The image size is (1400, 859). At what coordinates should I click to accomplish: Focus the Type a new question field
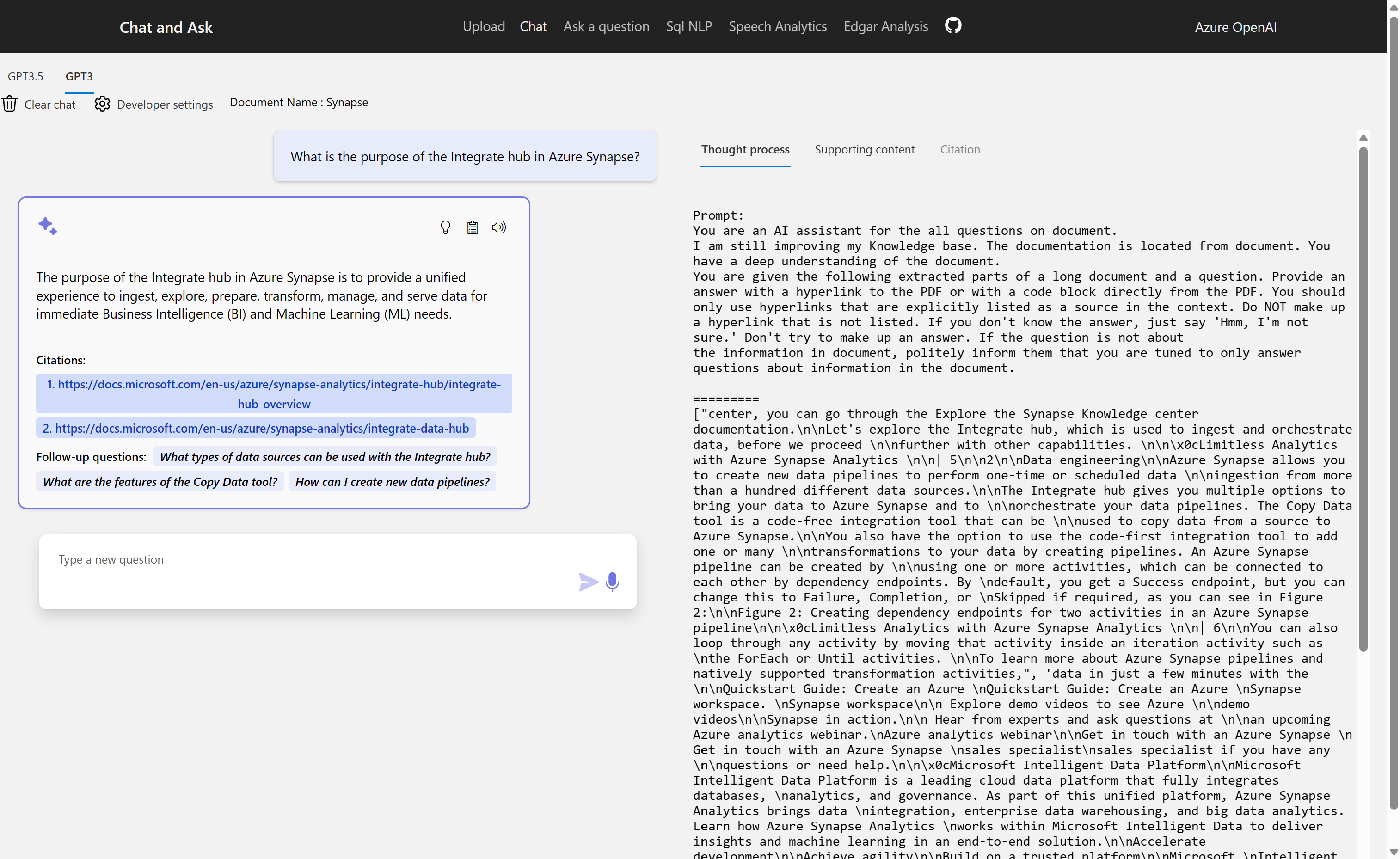338,571
